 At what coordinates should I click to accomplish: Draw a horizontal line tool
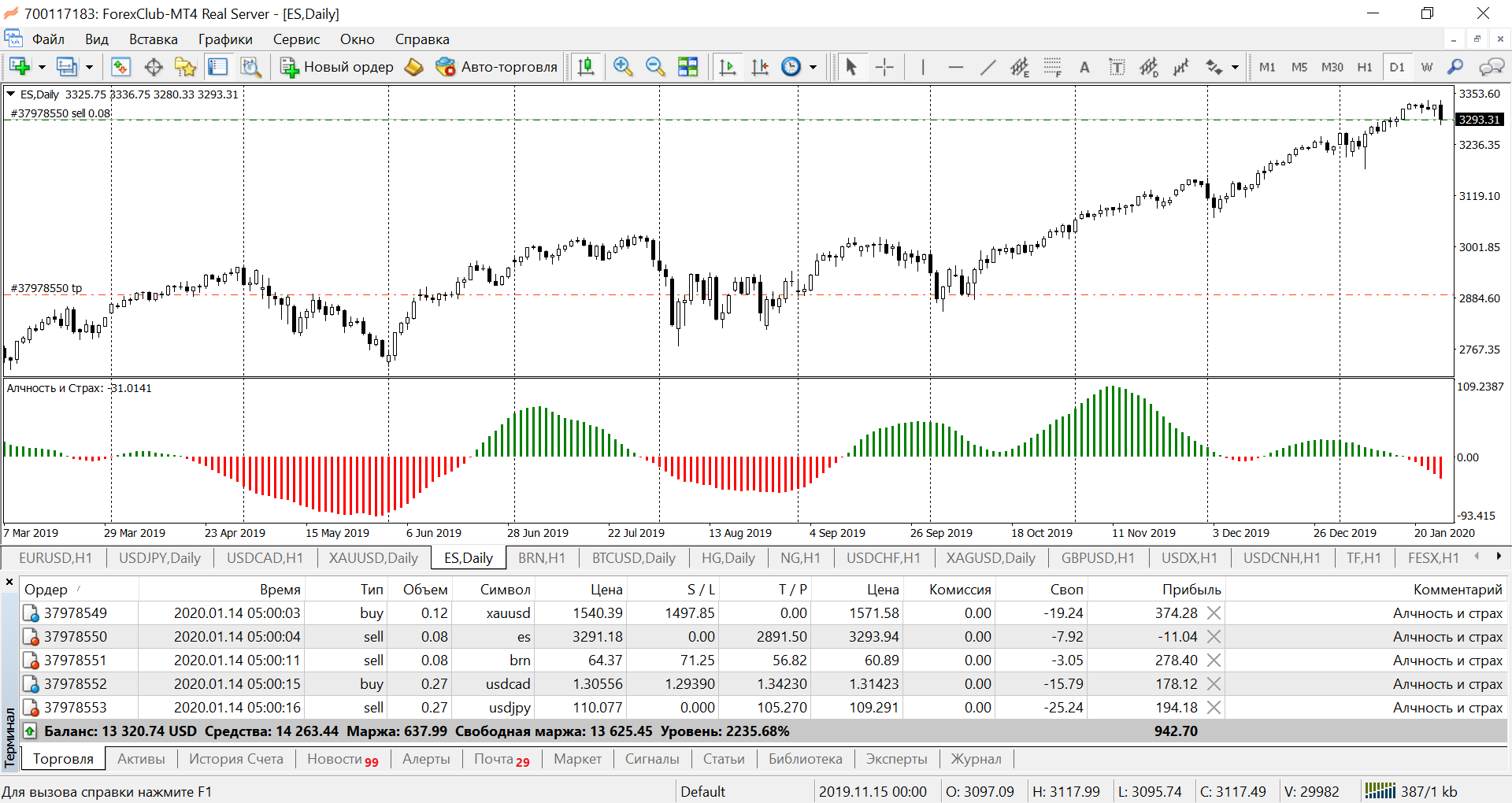click(x=955, y=67)
